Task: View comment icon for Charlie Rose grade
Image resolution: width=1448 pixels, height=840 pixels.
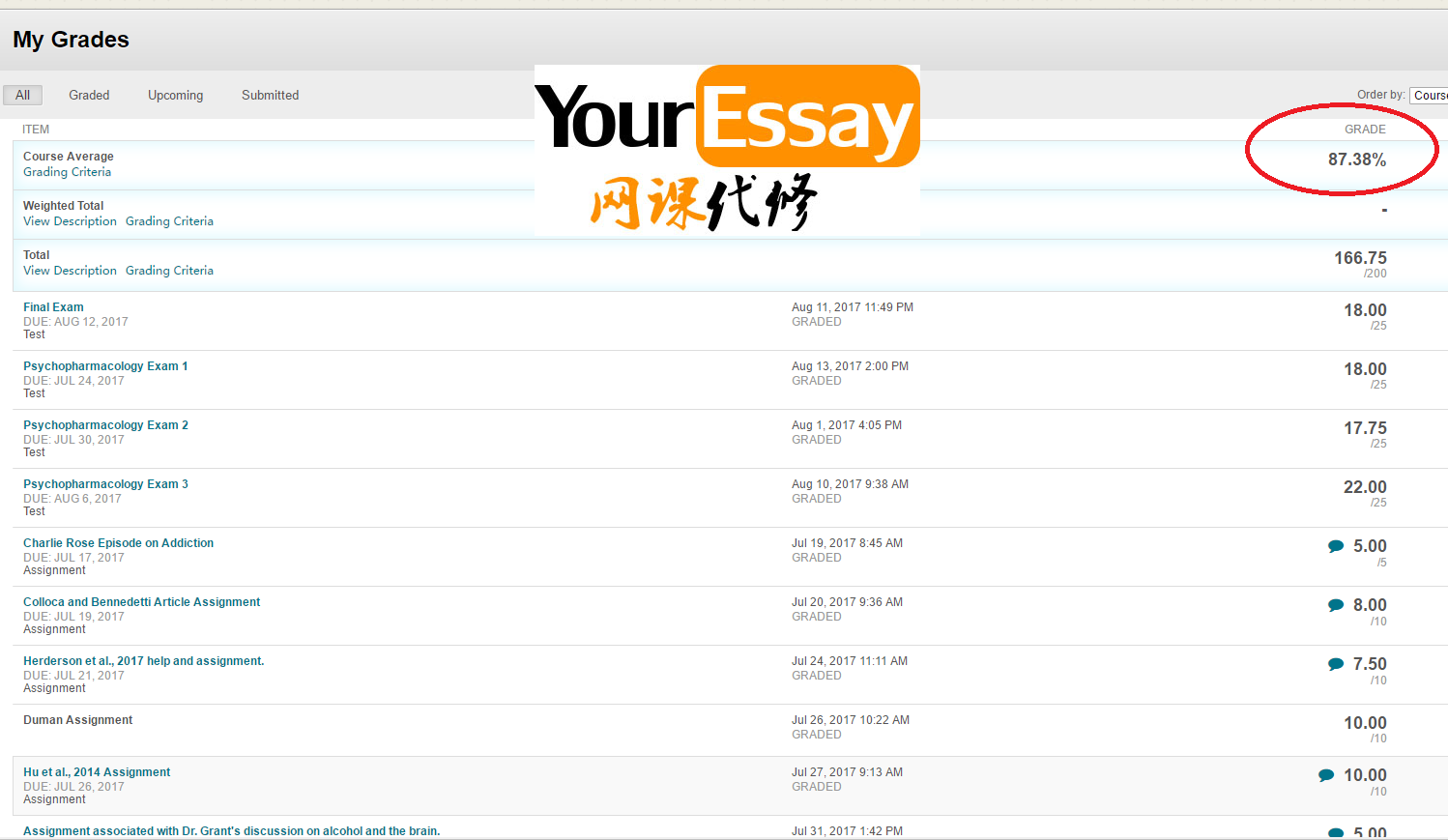Action: (1336, 546)
